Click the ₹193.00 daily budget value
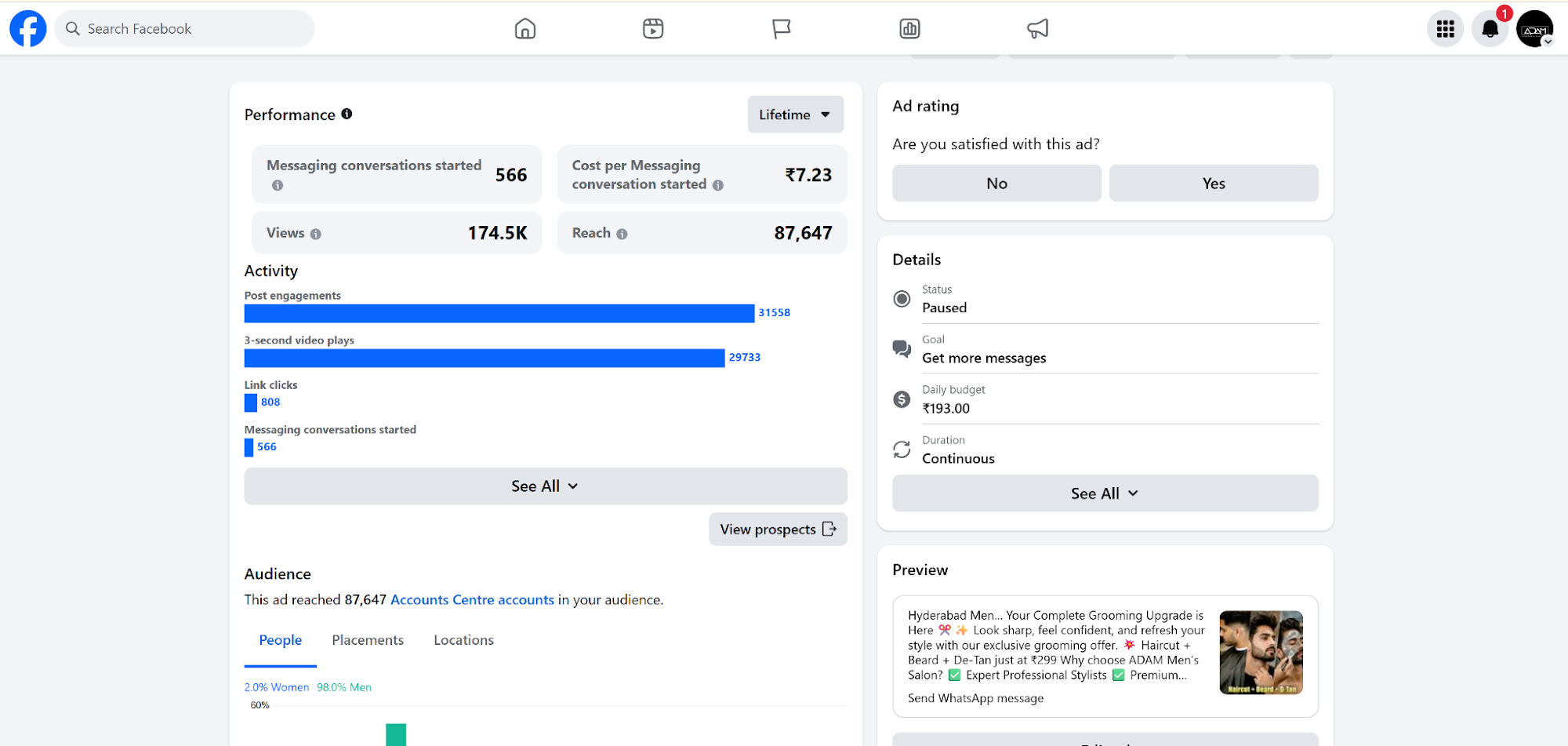The width and height of the screenshot is (1568, 746). 946,409
